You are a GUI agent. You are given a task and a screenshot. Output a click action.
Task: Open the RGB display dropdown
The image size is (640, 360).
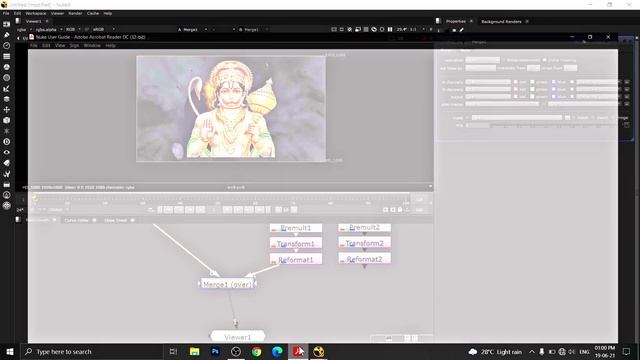click(x=73, y=29)
